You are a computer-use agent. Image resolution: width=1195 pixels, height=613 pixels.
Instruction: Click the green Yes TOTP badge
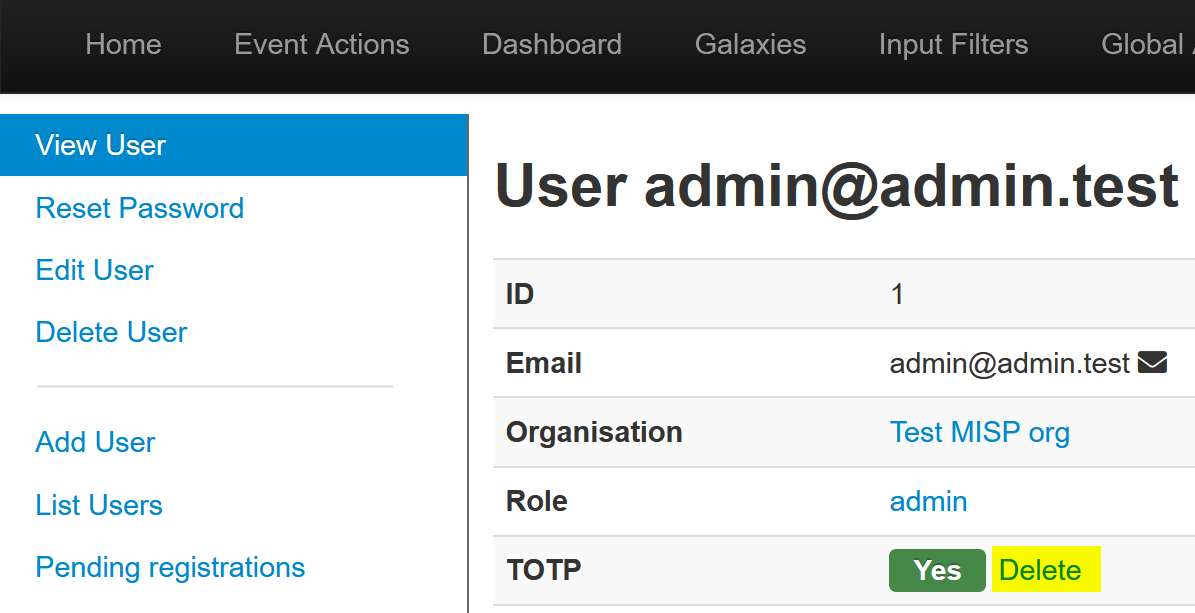[x=936, y=570]
